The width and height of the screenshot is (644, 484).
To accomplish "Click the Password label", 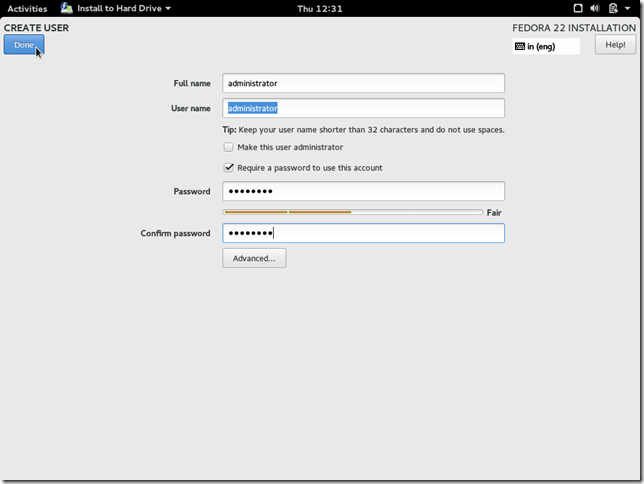I will tap(192, 191).
